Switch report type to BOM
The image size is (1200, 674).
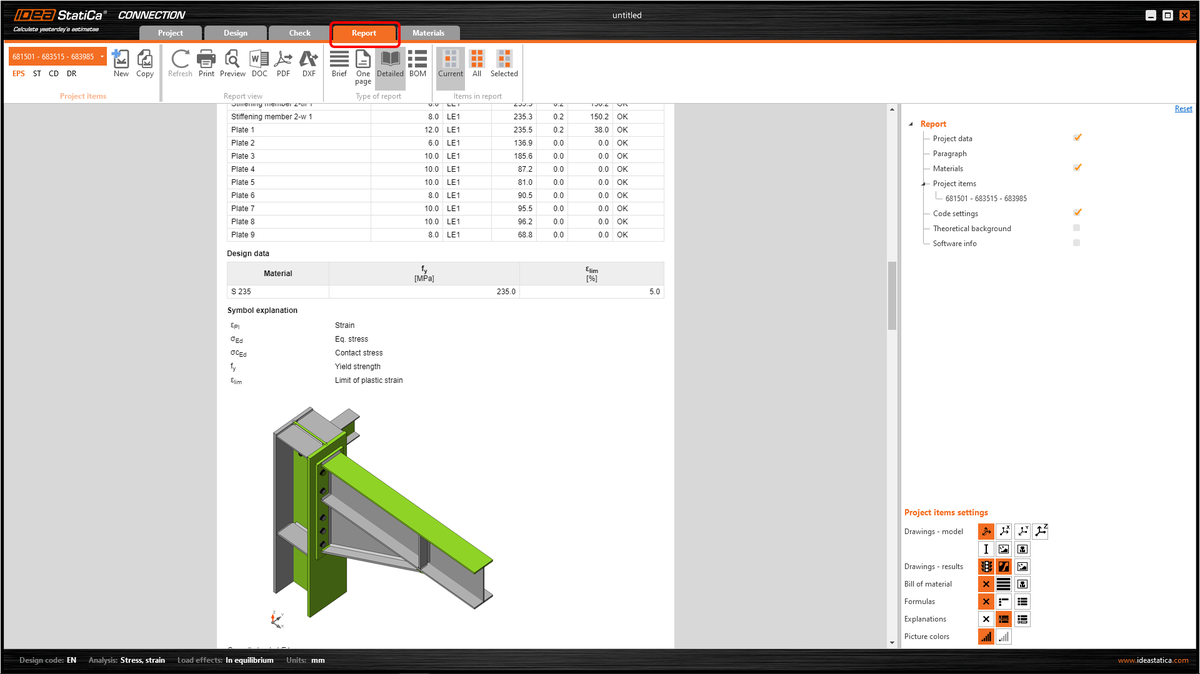[x=417, y=64]
